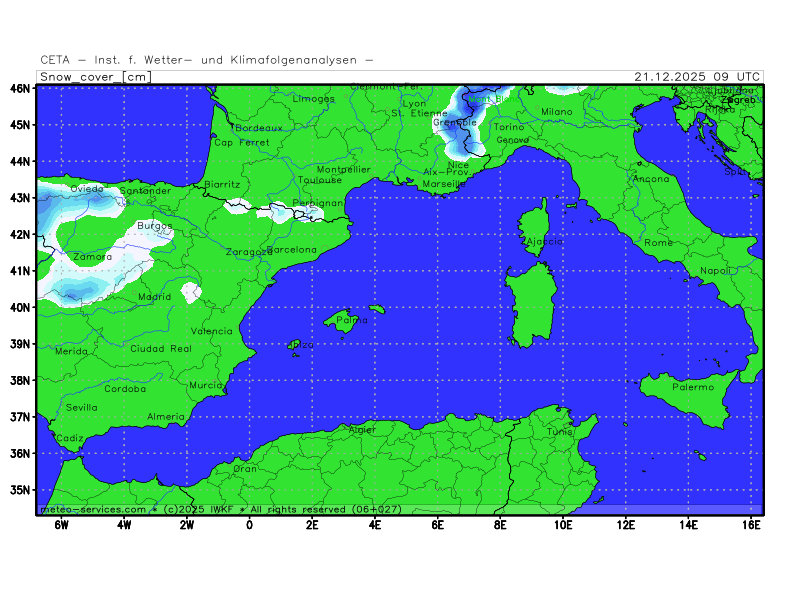Select the Sevilla city label

[82, 408]
